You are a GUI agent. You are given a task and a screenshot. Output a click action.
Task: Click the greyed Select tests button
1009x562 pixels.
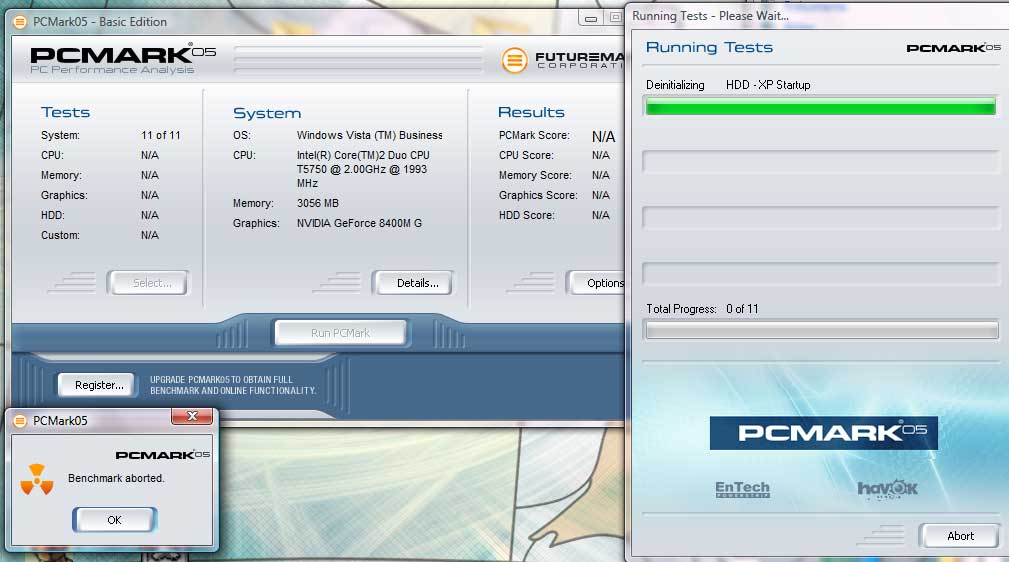click(149, 283)
